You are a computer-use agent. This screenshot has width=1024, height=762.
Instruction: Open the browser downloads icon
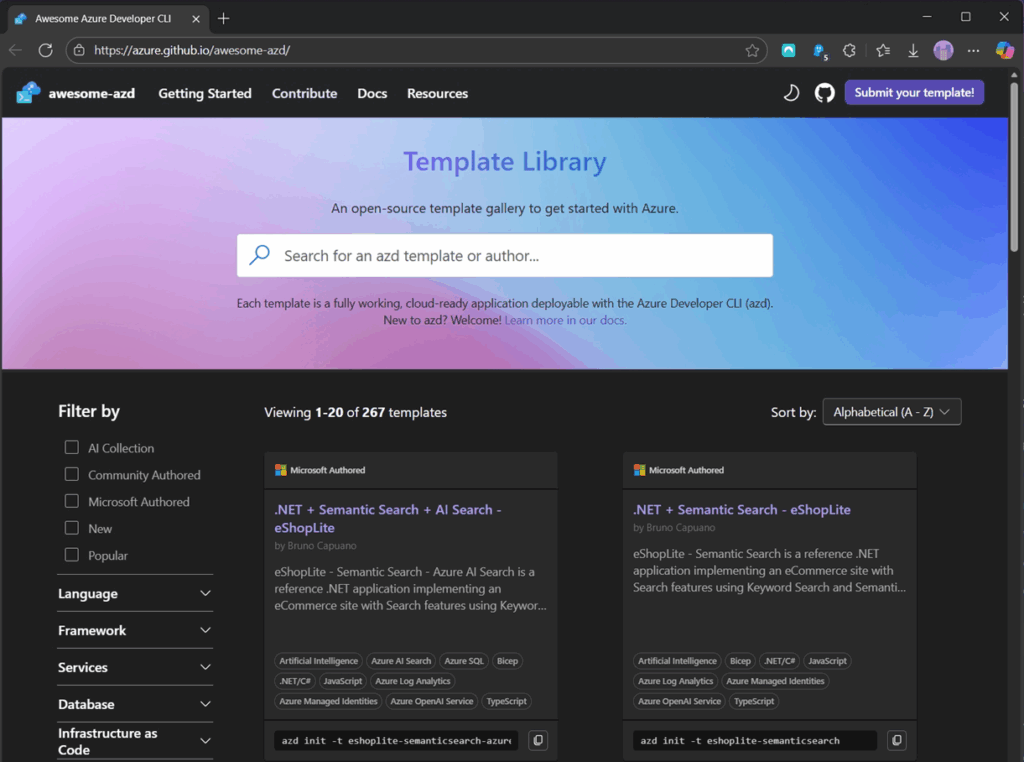[x=913, y=50]
